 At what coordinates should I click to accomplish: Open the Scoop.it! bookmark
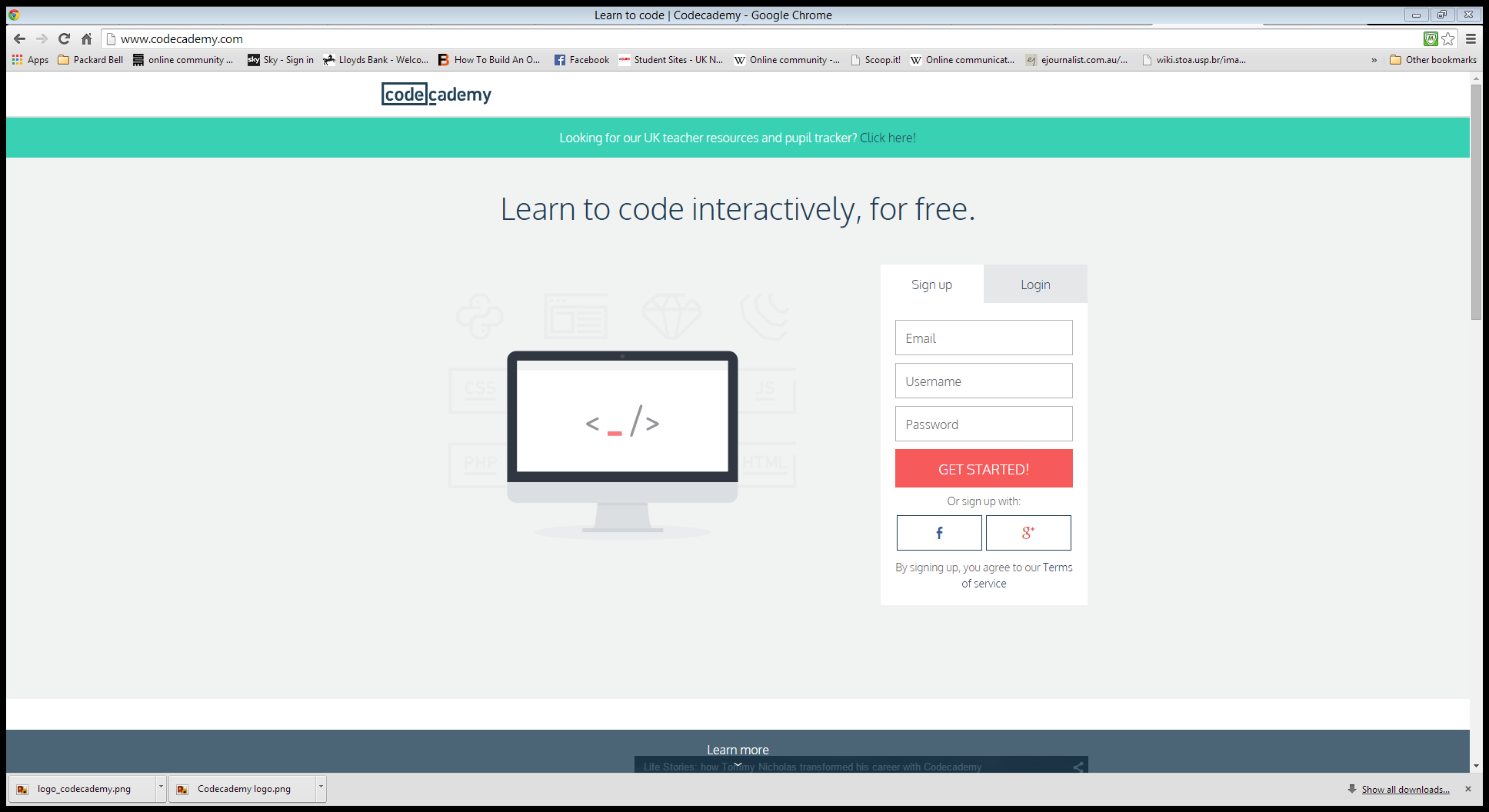[x=875, y=60]
